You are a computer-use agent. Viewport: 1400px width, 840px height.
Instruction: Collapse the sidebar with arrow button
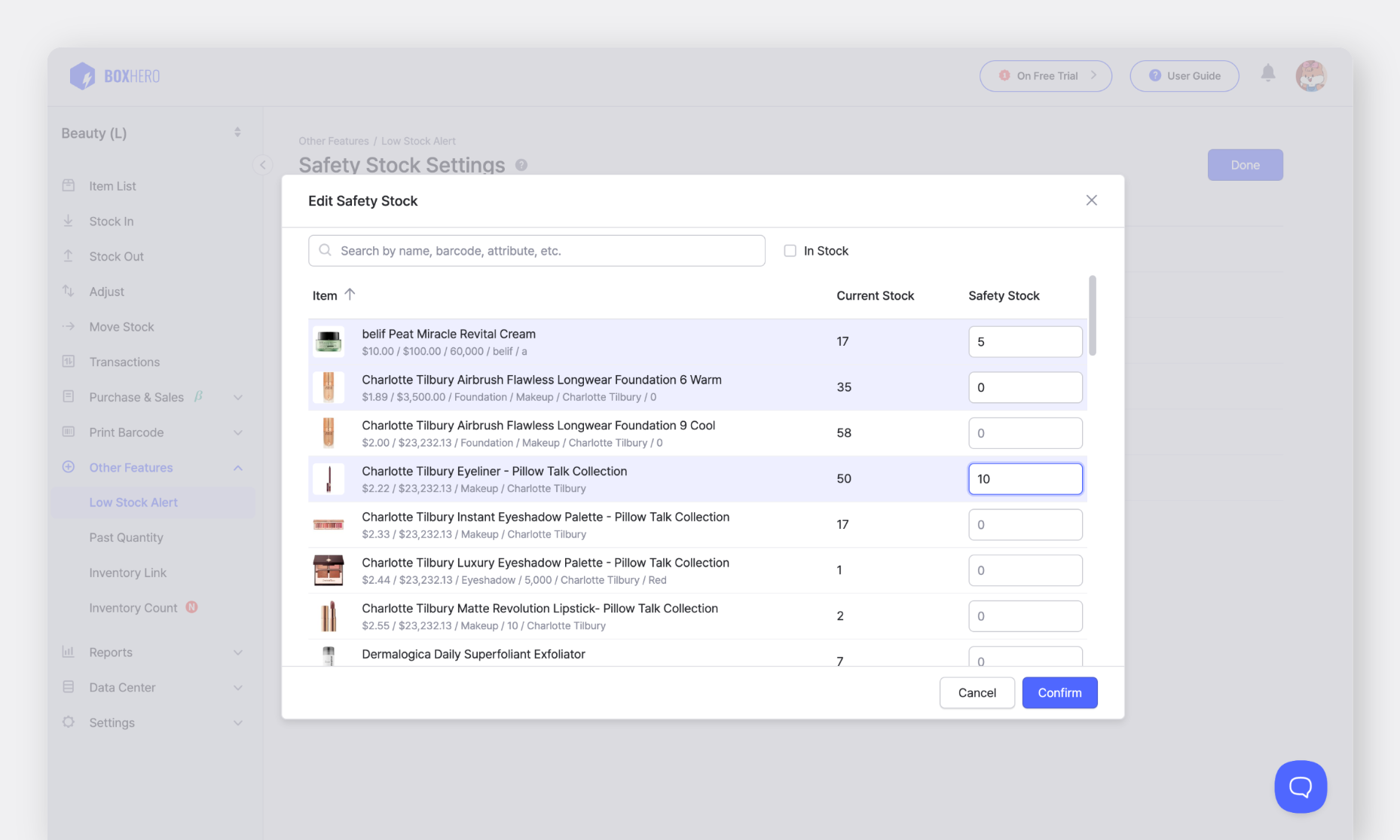pyautogui.click(x=262, y=165)
